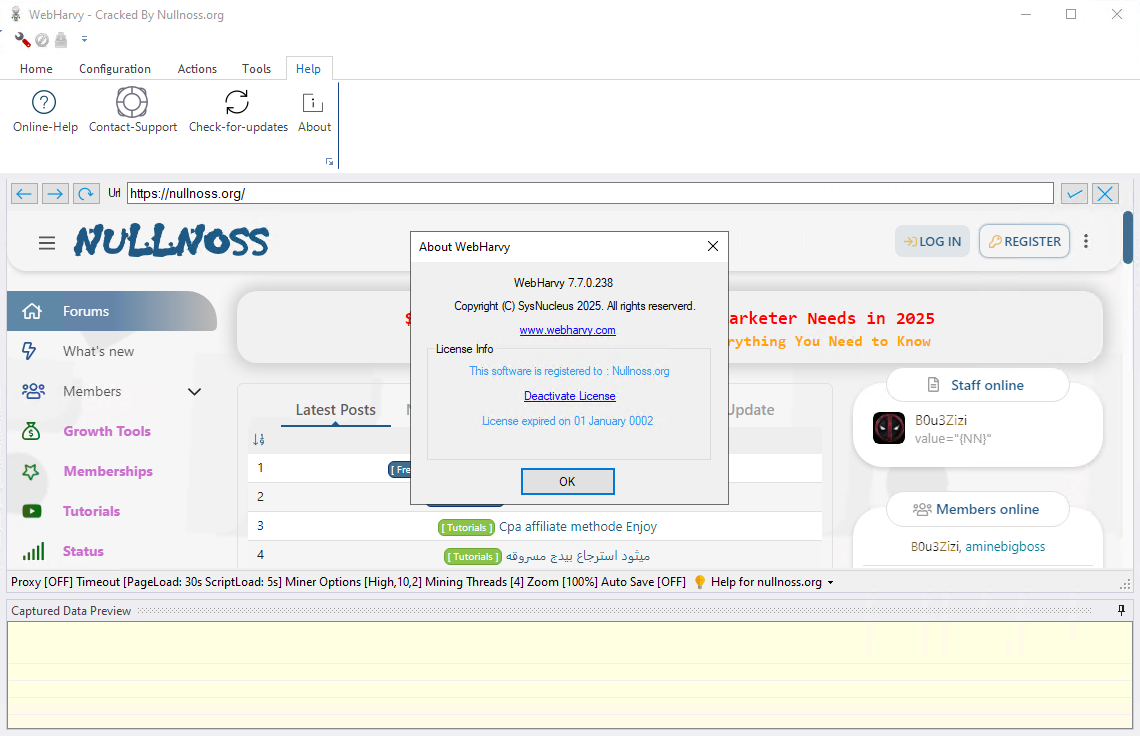The width and height of the screenshot is (1140, 736).
Task: Click the Mining Threads [4] status entry
Action: [x=475, y=582]
